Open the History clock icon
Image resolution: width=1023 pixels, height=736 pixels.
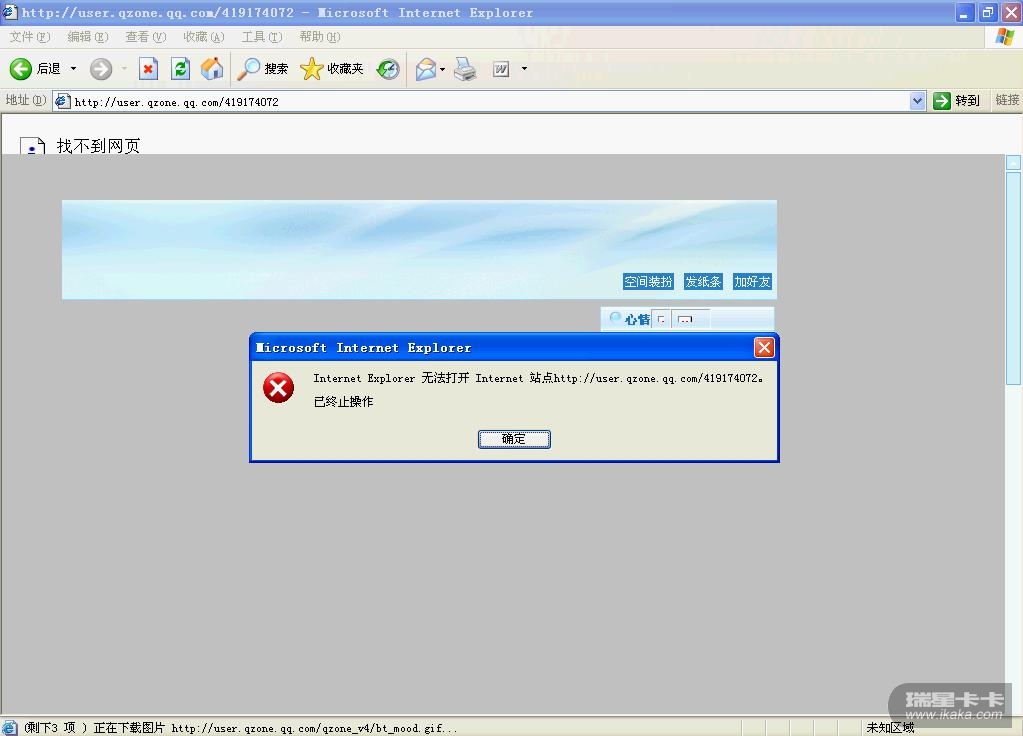pos(388,69)
